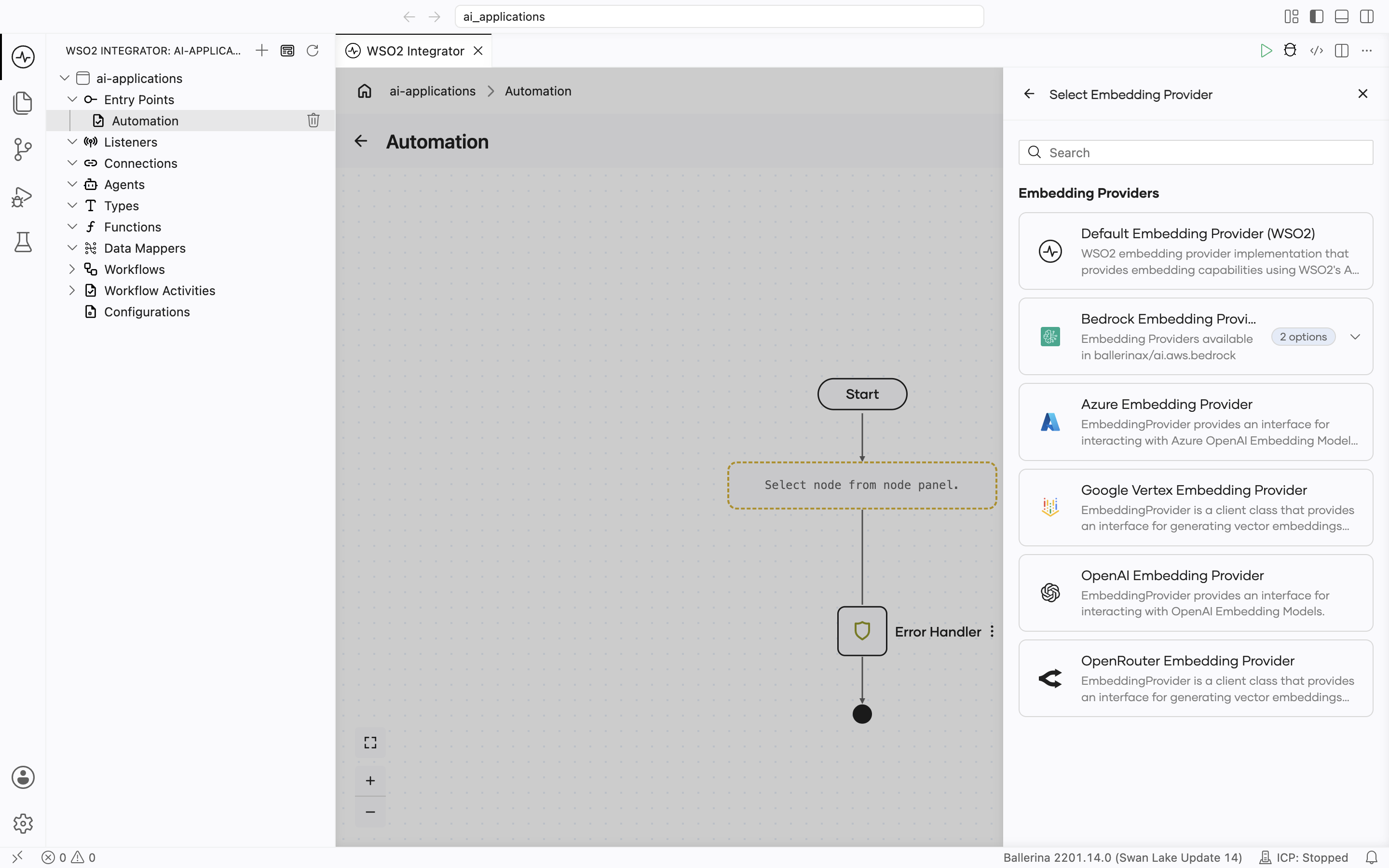Click the ai_applications command center field
The image size is (1389, 868).
[x=719, y=17]
